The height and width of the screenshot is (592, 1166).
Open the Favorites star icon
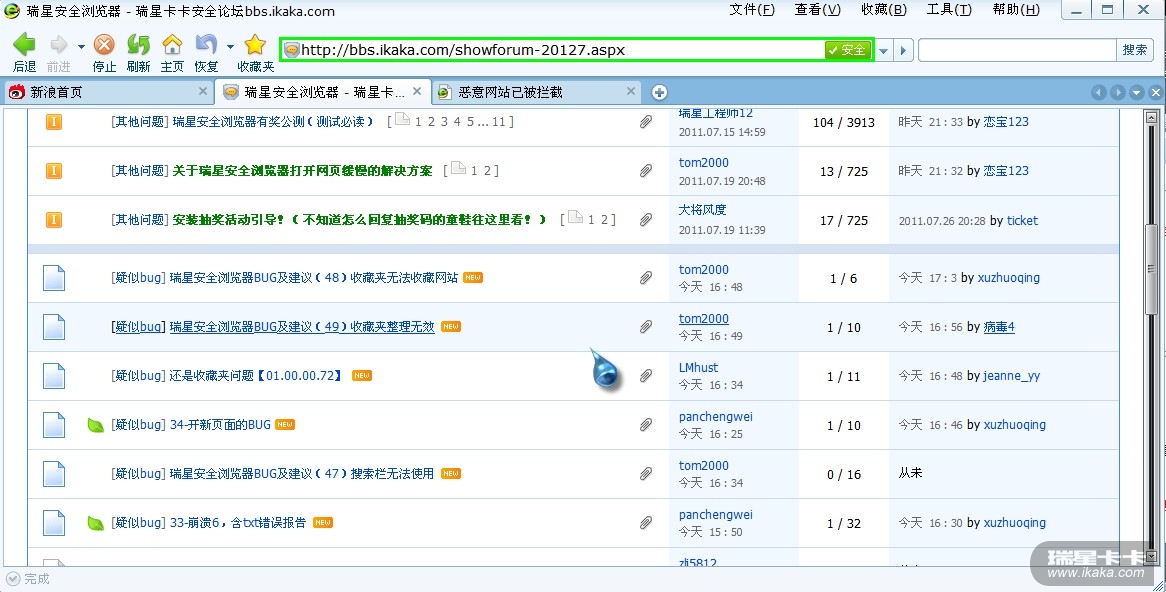click(x=255, y=45)
